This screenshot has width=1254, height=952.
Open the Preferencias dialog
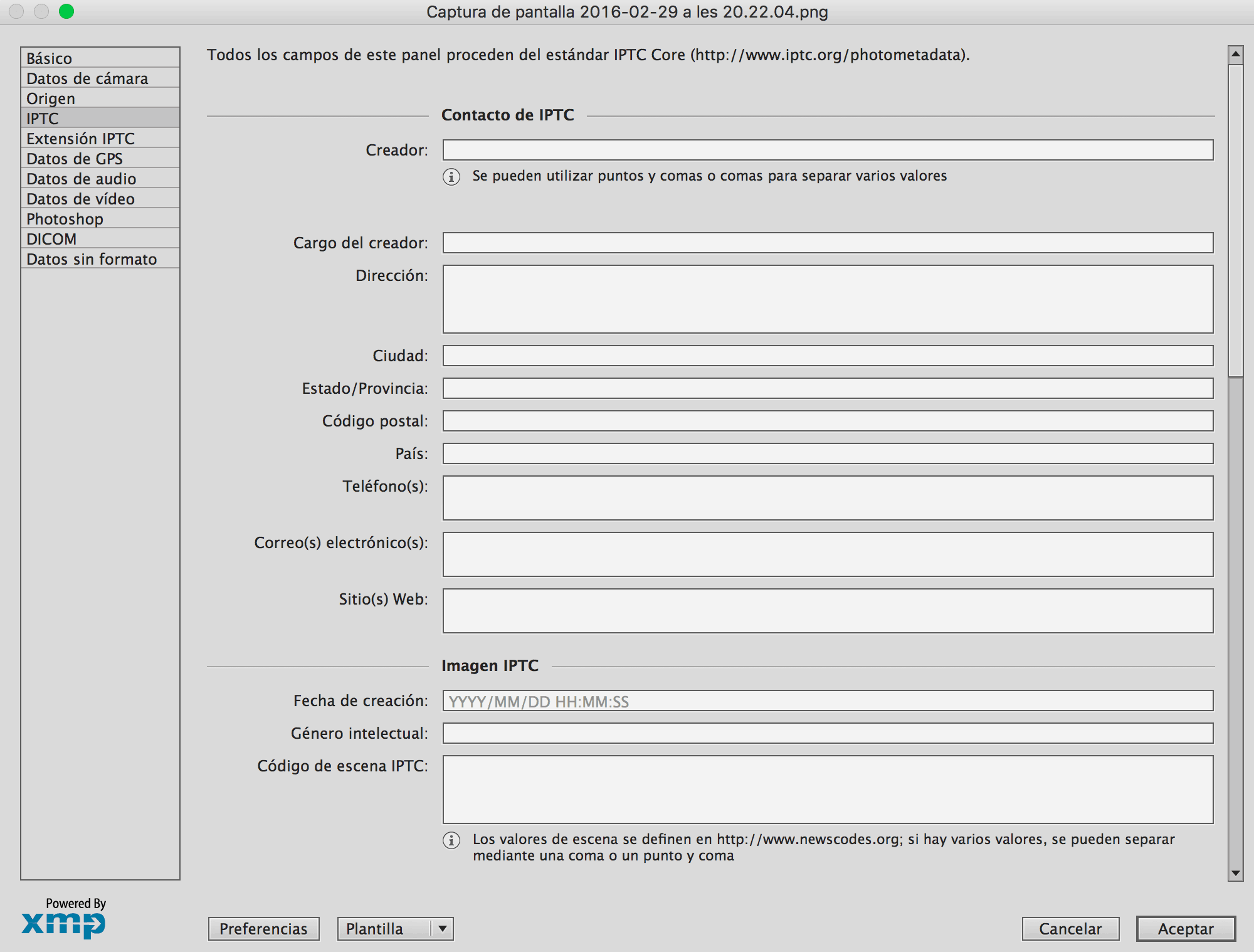[263, 929]
